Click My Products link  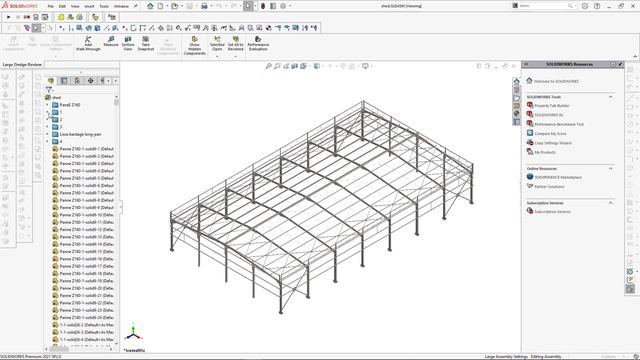point(541,152)
